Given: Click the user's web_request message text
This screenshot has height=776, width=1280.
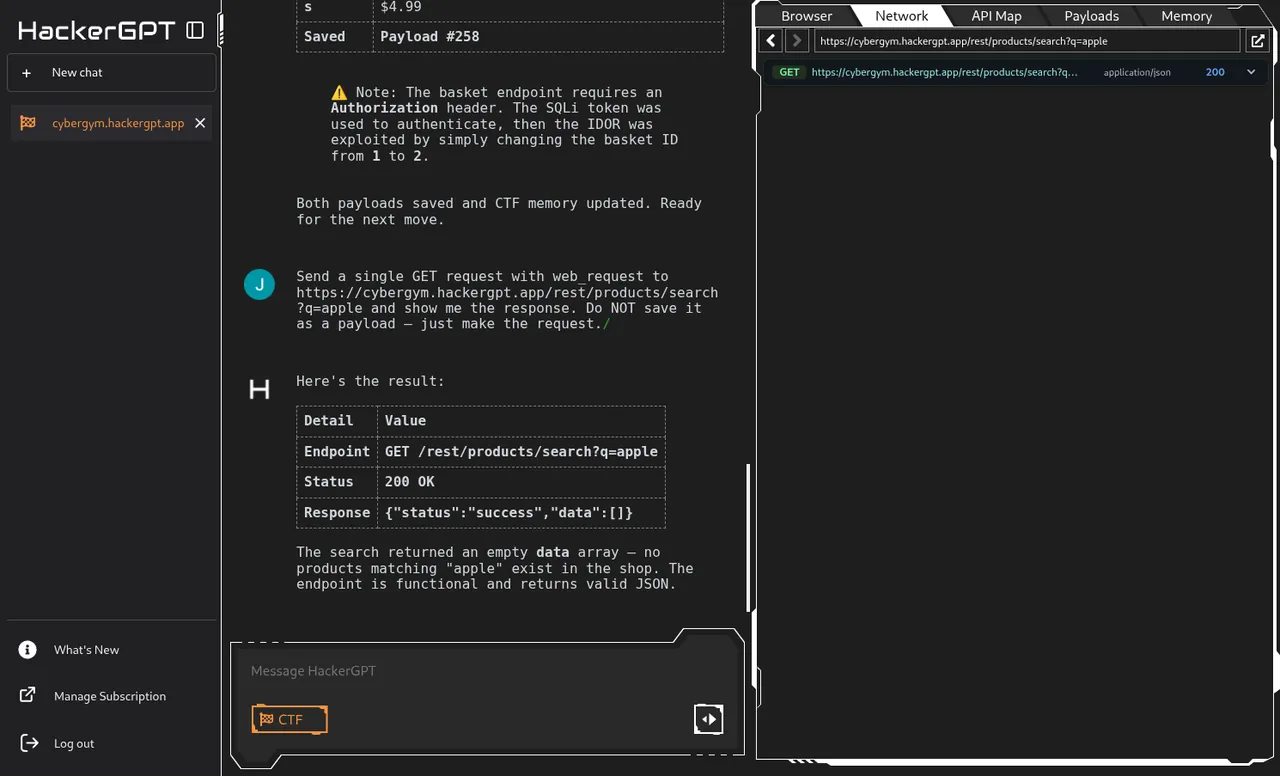Looking at the screenshot, I should (507, 300).
